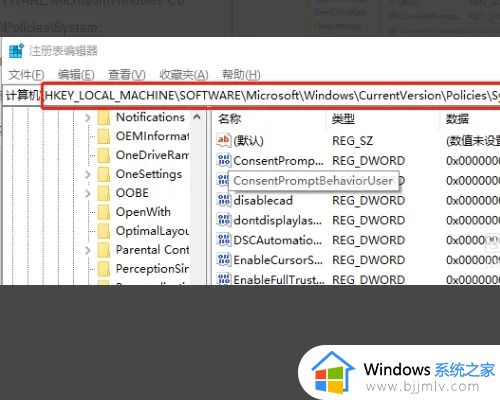Select the dontdisplaylas... value name
The width and height of the screenshot is (500, 400).
point(278,220)
